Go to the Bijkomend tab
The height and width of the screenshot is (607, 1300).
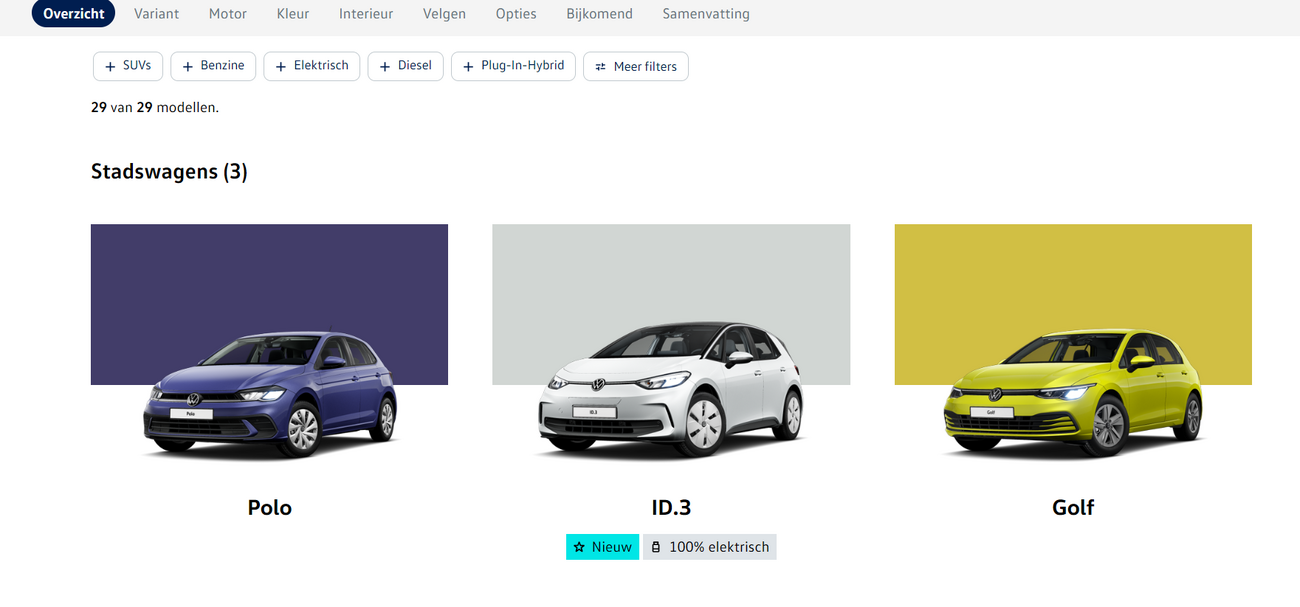click(x=599, y=14)
